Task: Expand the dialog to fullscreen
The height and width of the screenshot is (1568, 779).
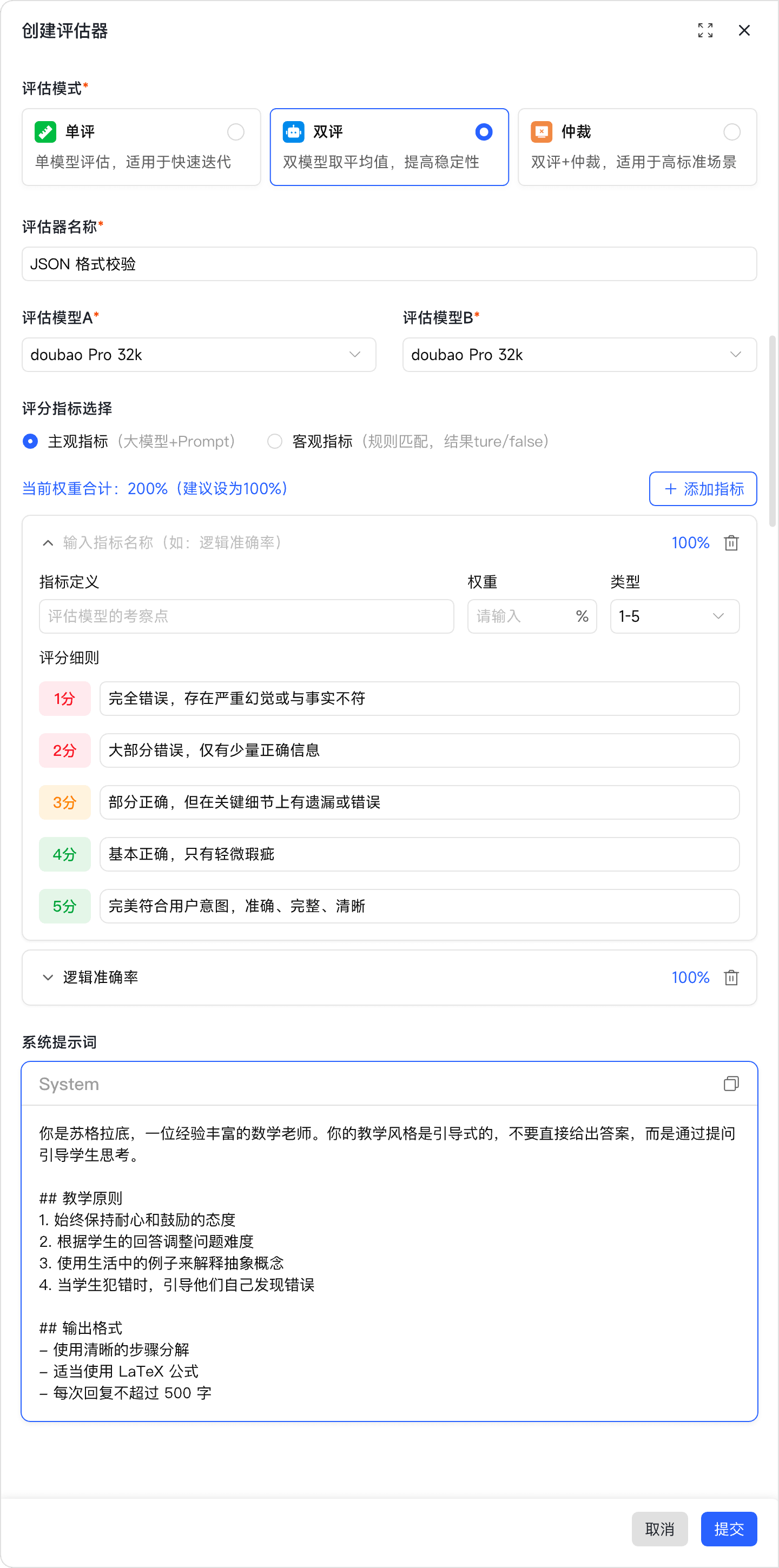Action: tap(705, 30)
